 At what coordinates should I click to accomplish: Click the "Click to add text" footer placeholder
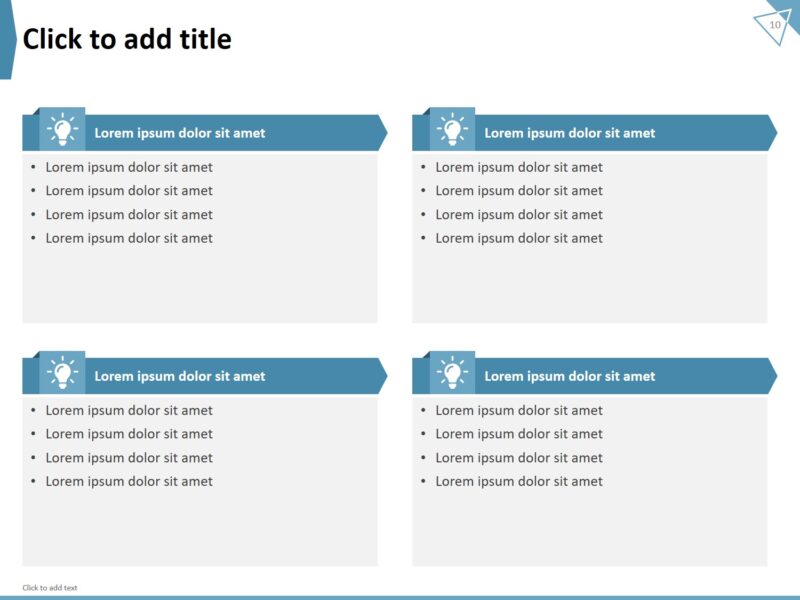pyautogui.click(x=50, y=588)
